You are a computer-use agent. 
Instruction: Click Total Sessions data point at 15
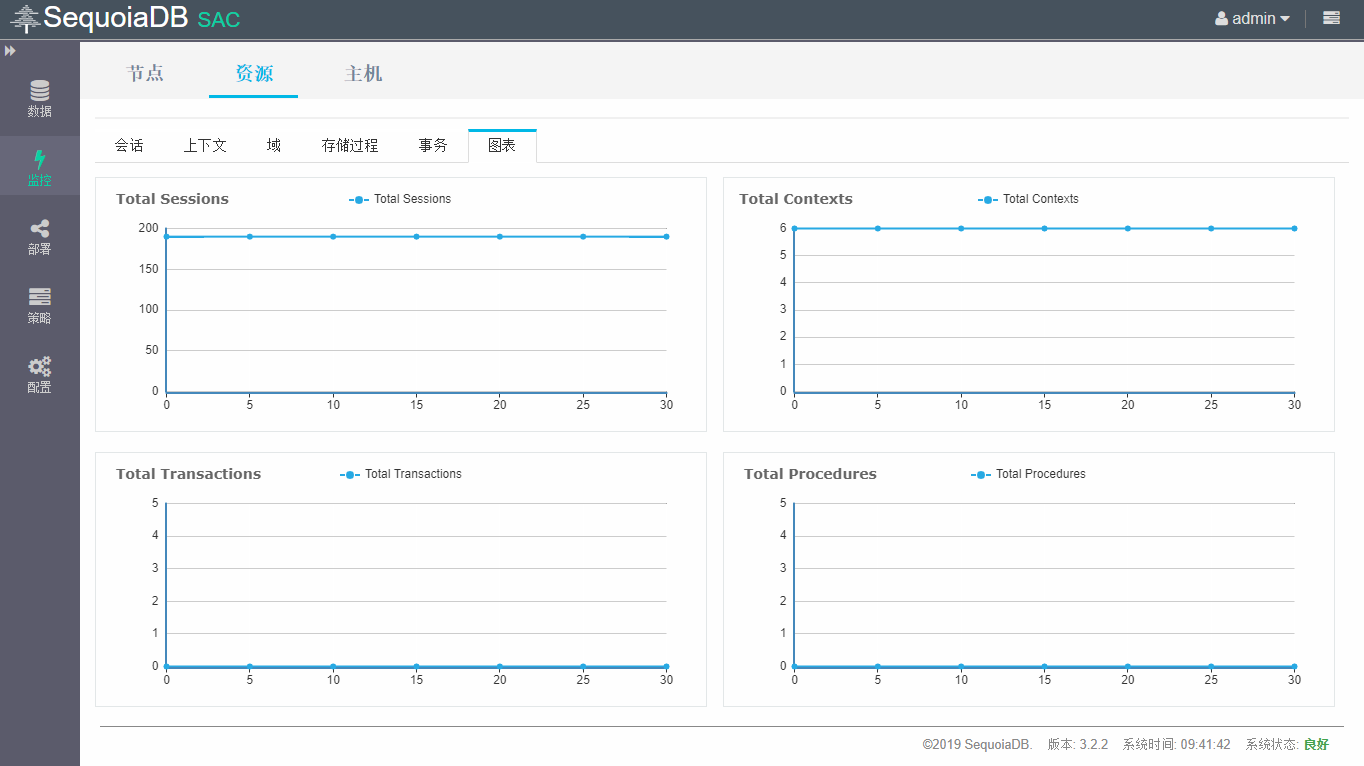tap(416, 237)
